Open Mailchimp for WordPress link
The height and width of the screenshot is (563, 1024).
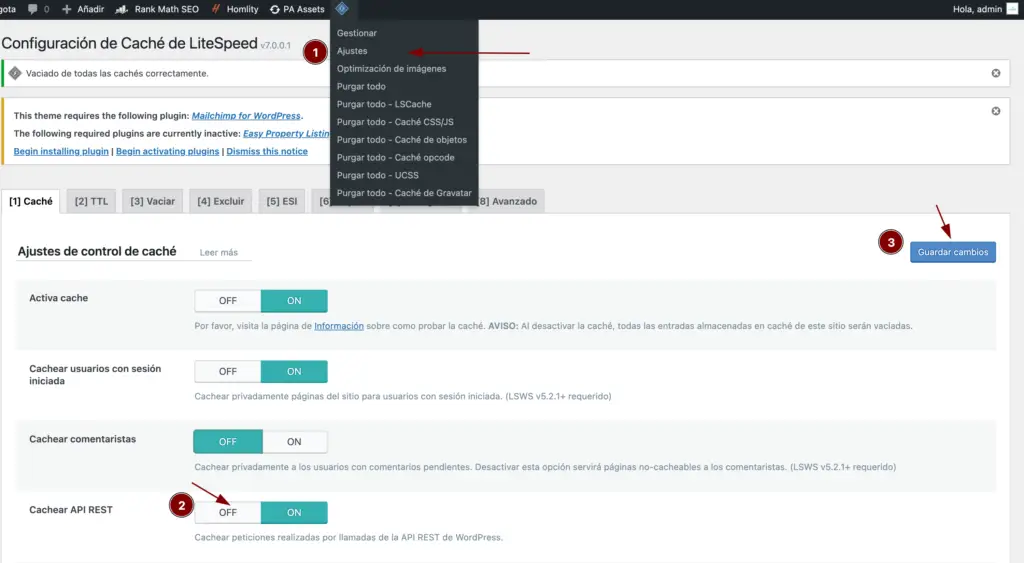[x=246, y=116]
